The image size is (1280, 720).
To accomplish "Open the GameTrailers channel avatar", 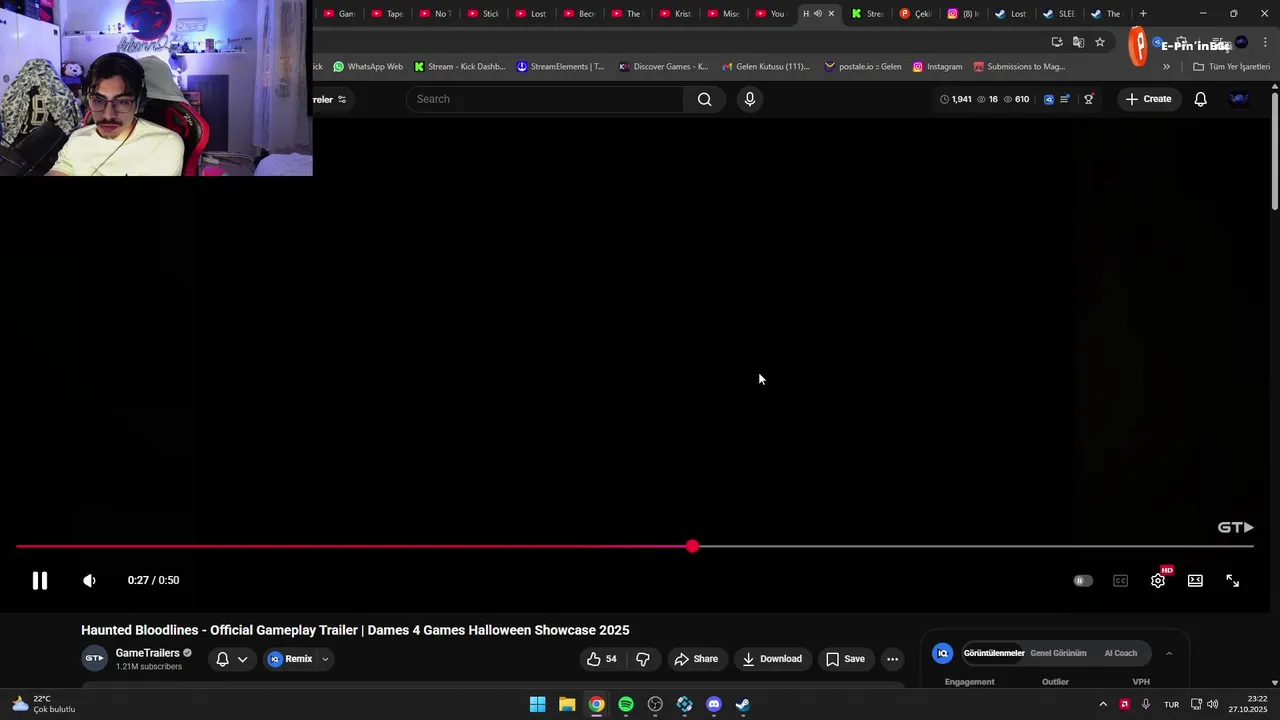I will coord(94,659).
